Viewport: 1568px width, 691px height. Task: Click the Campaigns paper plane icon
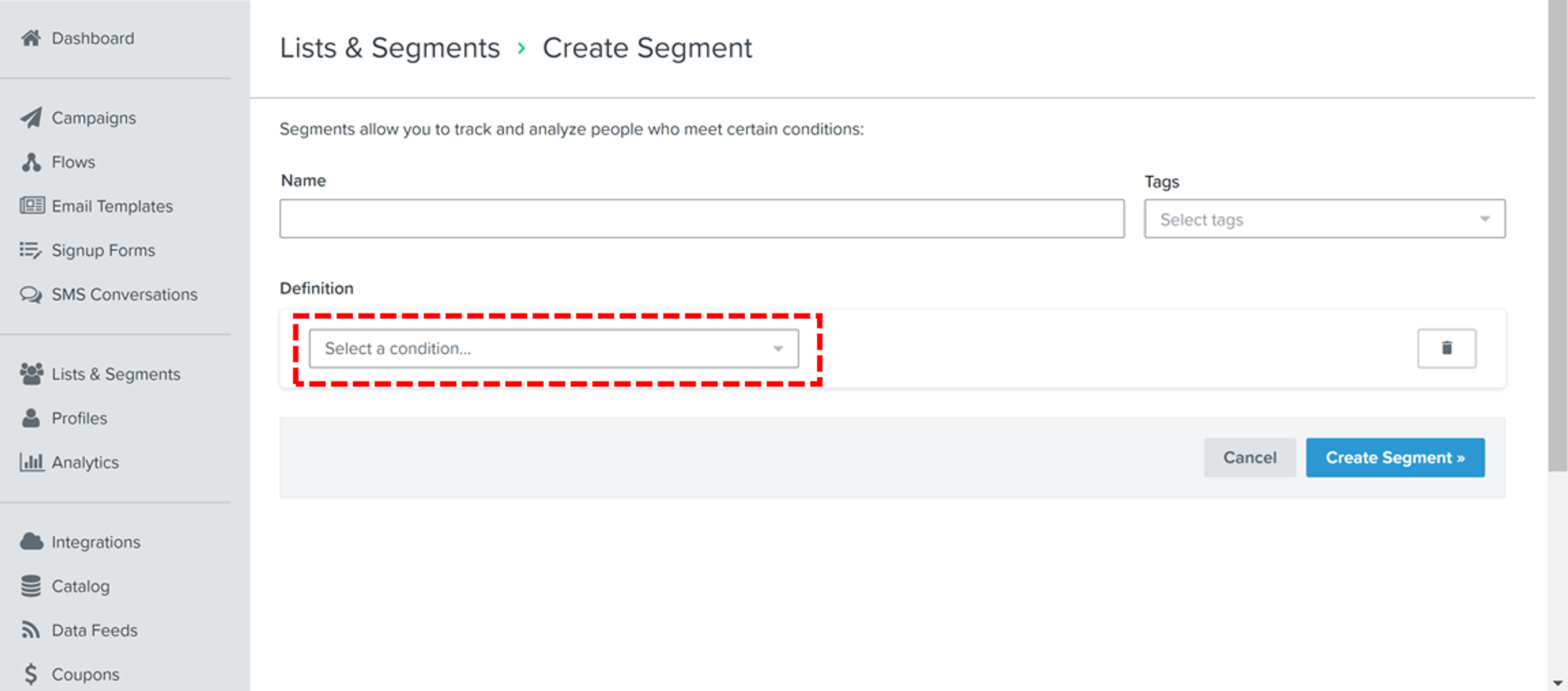pos(31,118)
